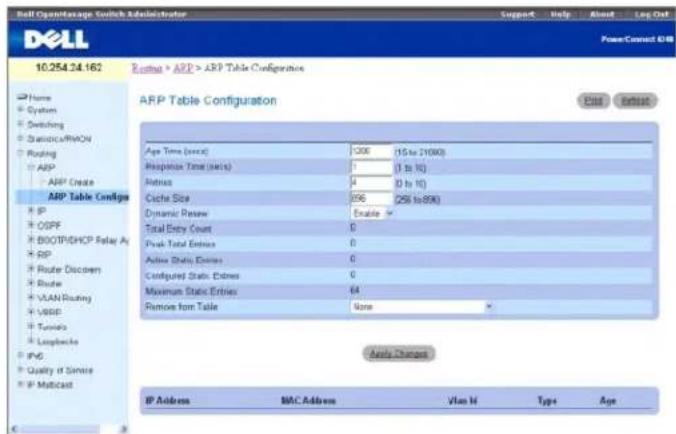Click the MAC Address column header
The width and height of the screenshot is (676, 434).
[x=308, y=400]
